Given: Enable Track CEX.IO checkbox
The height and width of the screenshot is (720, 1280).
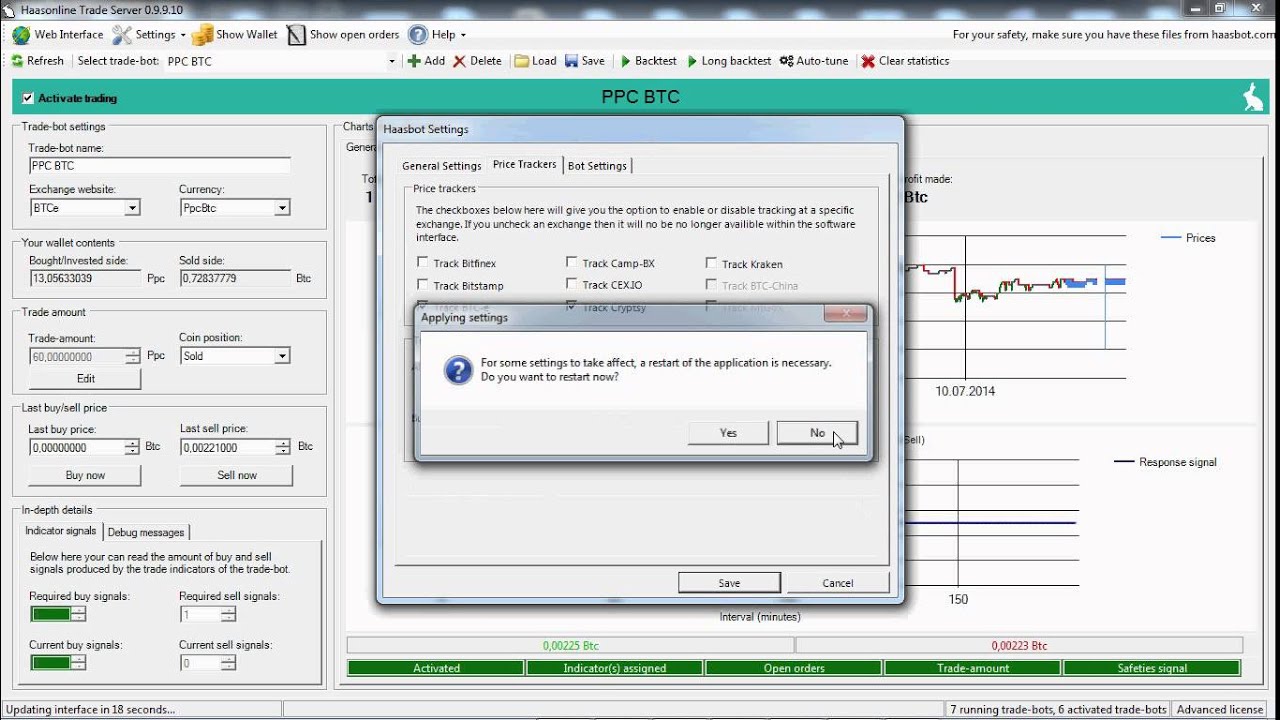Looking at the screenshot, I should 572,284.
